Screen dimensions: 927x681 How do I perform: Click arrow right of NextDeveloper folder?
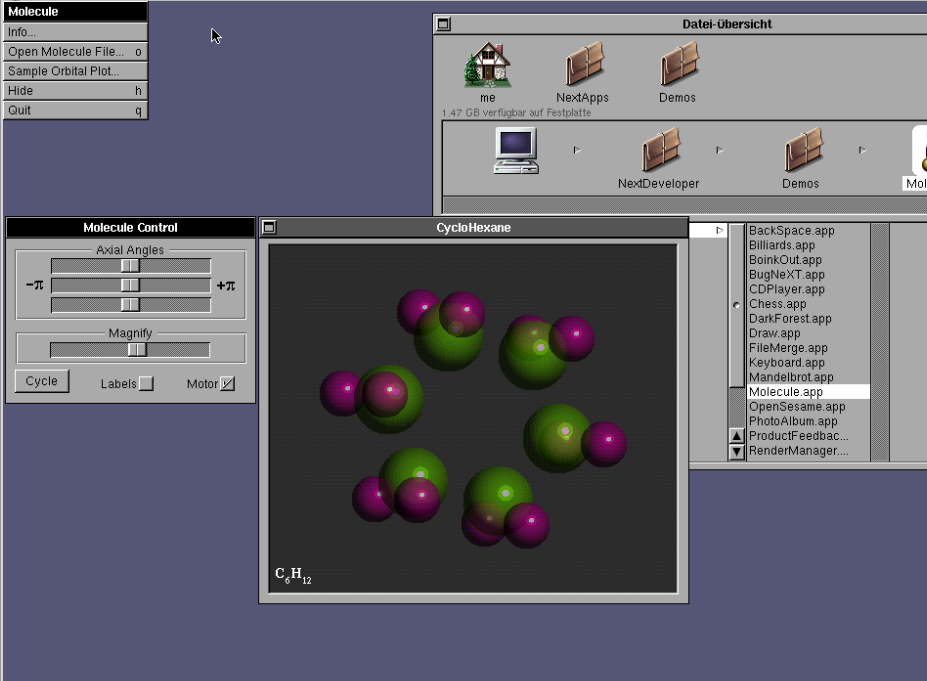click(719, 151)
